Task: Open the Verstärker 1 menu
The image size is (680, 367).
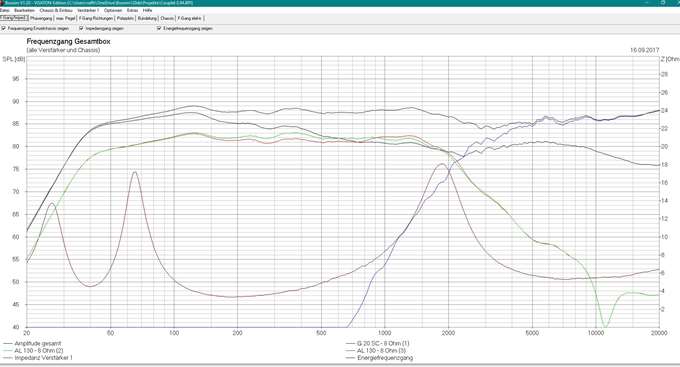Action: (88, 10)
